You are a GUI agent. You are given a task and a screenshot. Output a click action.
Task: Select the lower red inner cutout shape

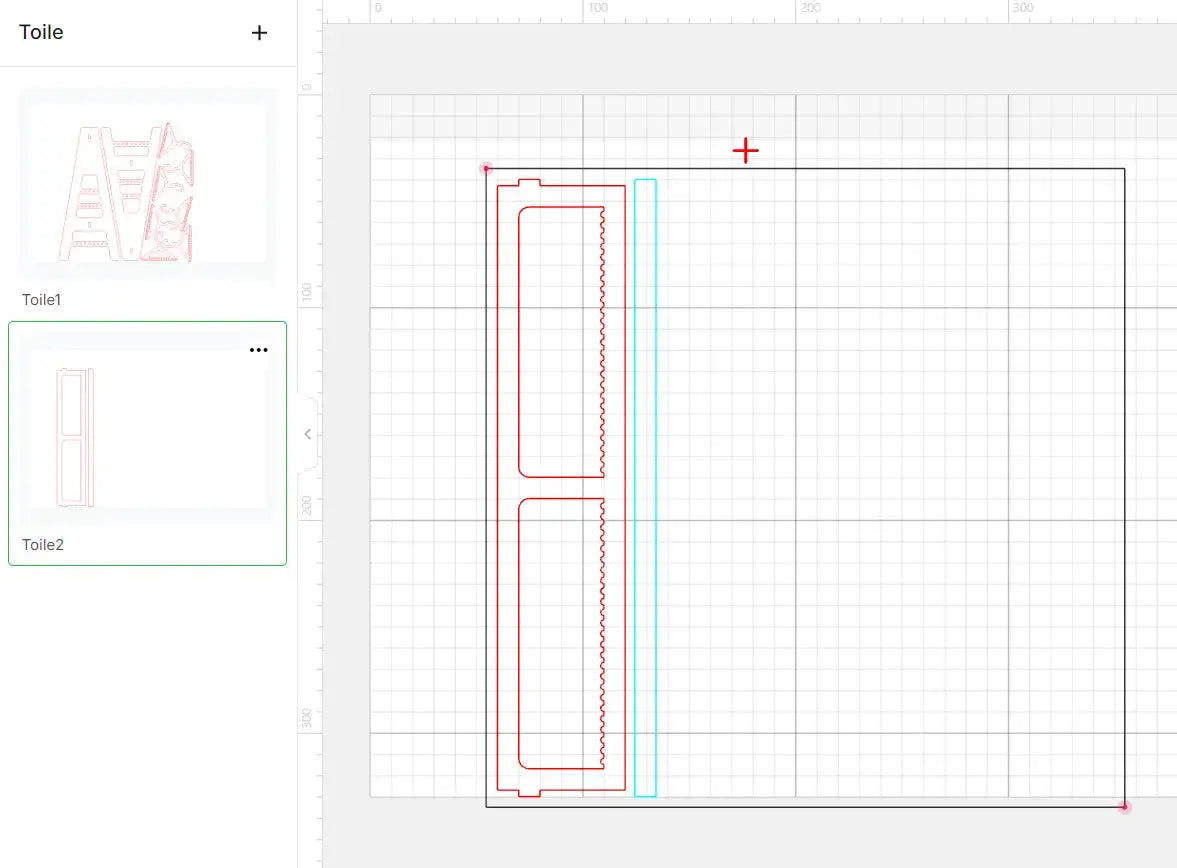point(519,630)
